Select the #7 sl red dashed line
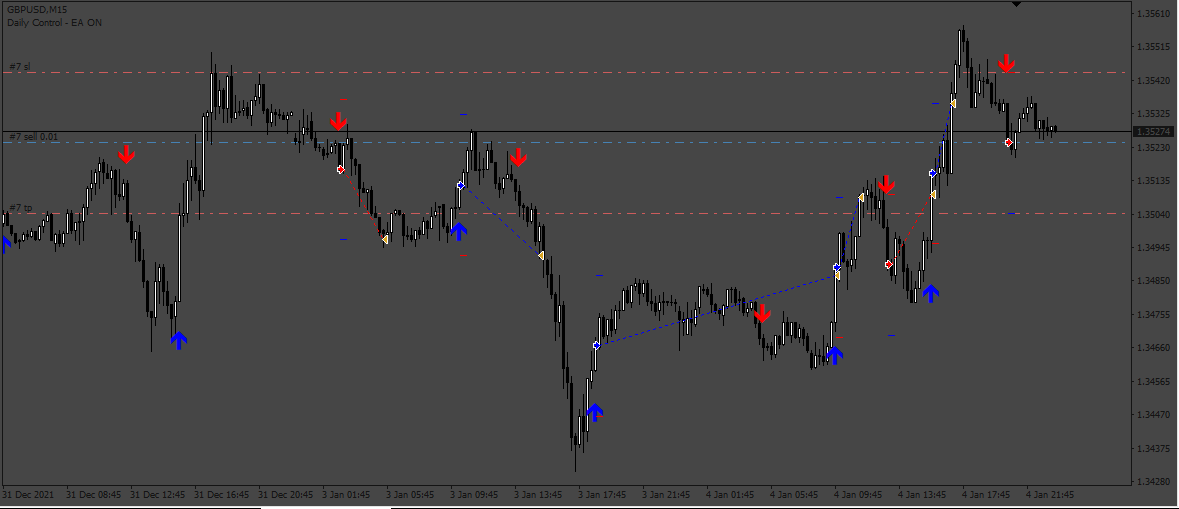Viewport: 1179px width, 509px height. 565,73
